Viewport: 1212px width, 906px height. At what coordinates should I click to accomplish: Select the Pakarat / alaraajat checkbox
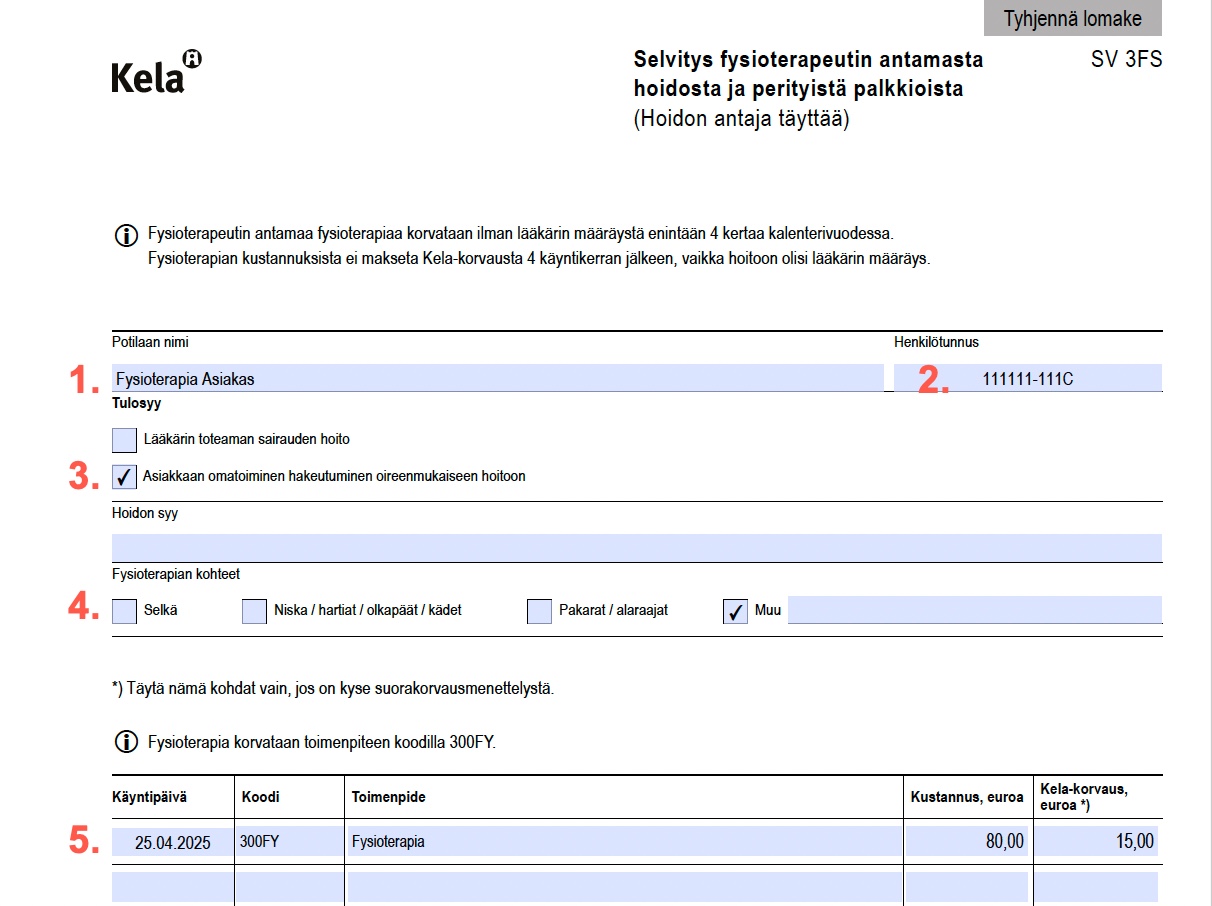coord(540,611)
